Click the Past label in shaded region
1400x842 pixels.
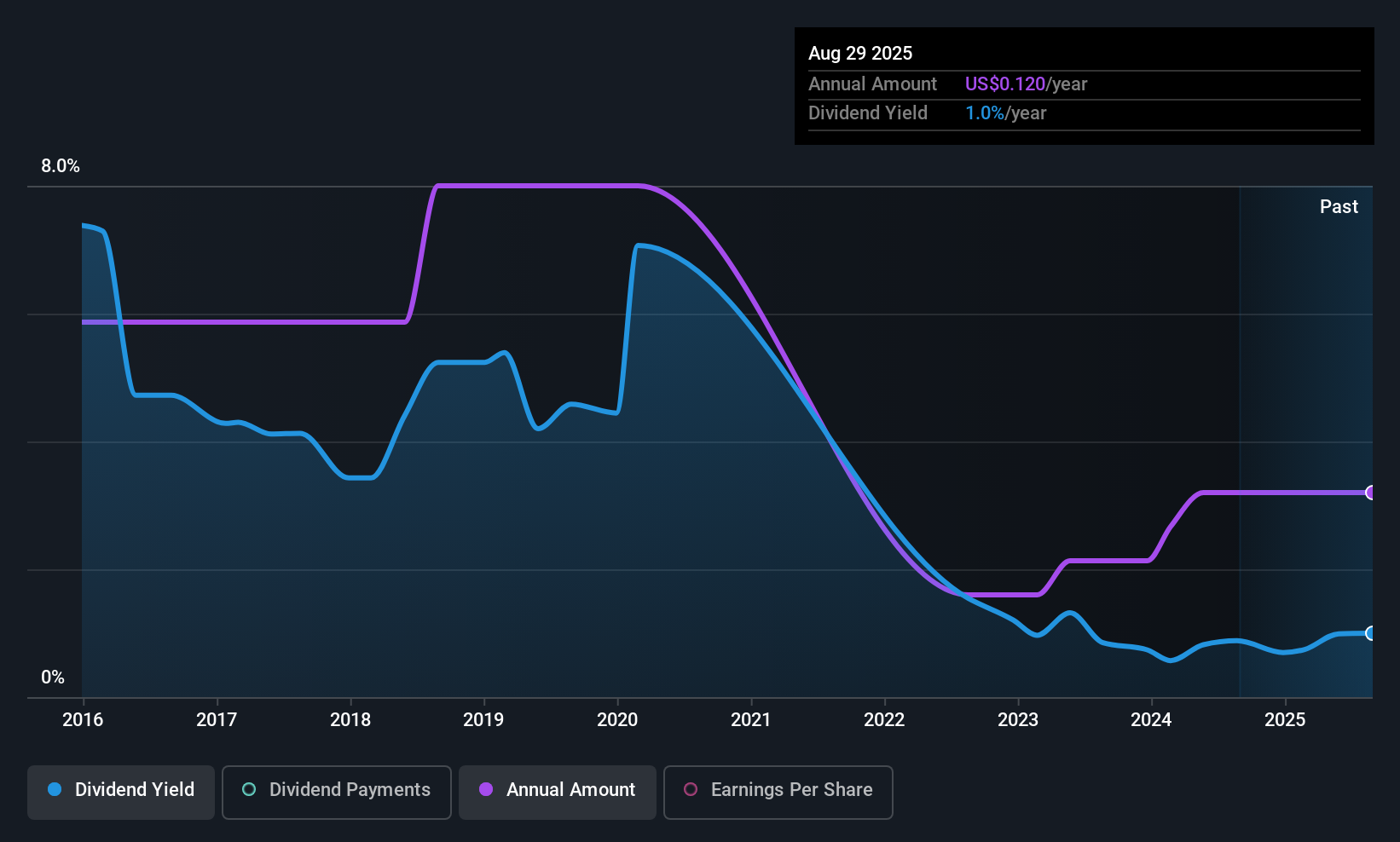tap(1339, 207)
